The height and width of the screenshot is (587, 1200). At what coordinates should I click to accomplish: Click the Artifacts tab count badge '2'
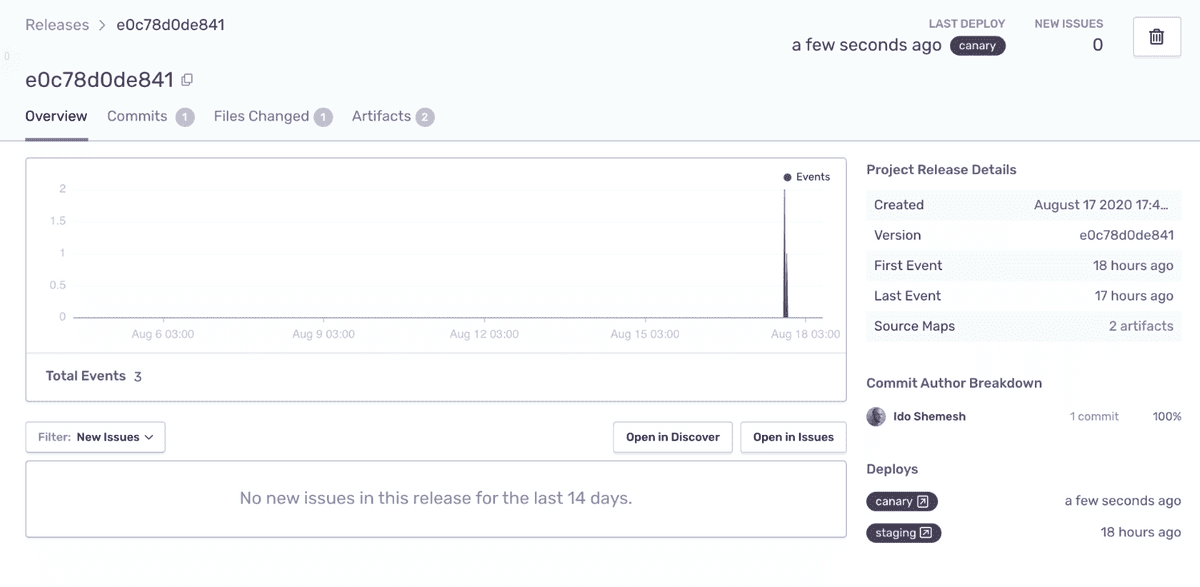tap(425, 117)
